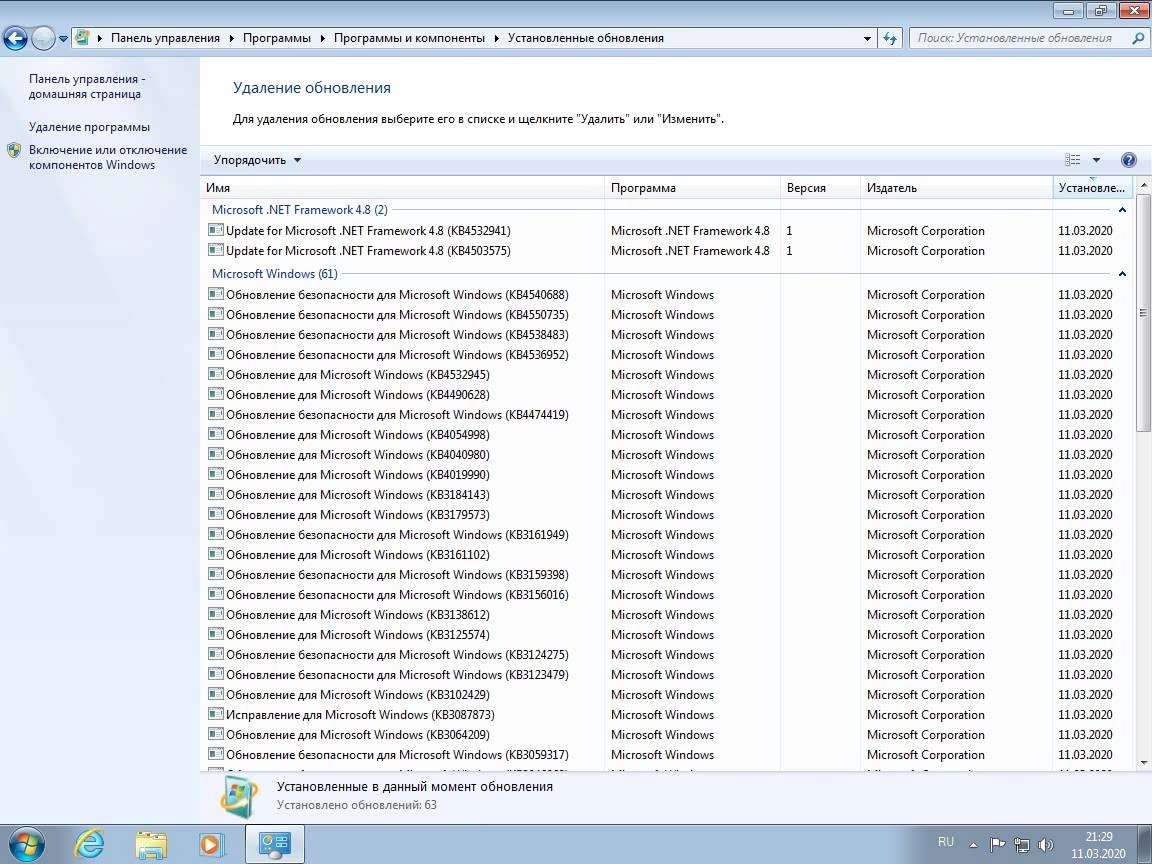This screenshot has width=1152, height=864.
Task: Sort by 'Установле...' column header
Action: pos(1092,188)
